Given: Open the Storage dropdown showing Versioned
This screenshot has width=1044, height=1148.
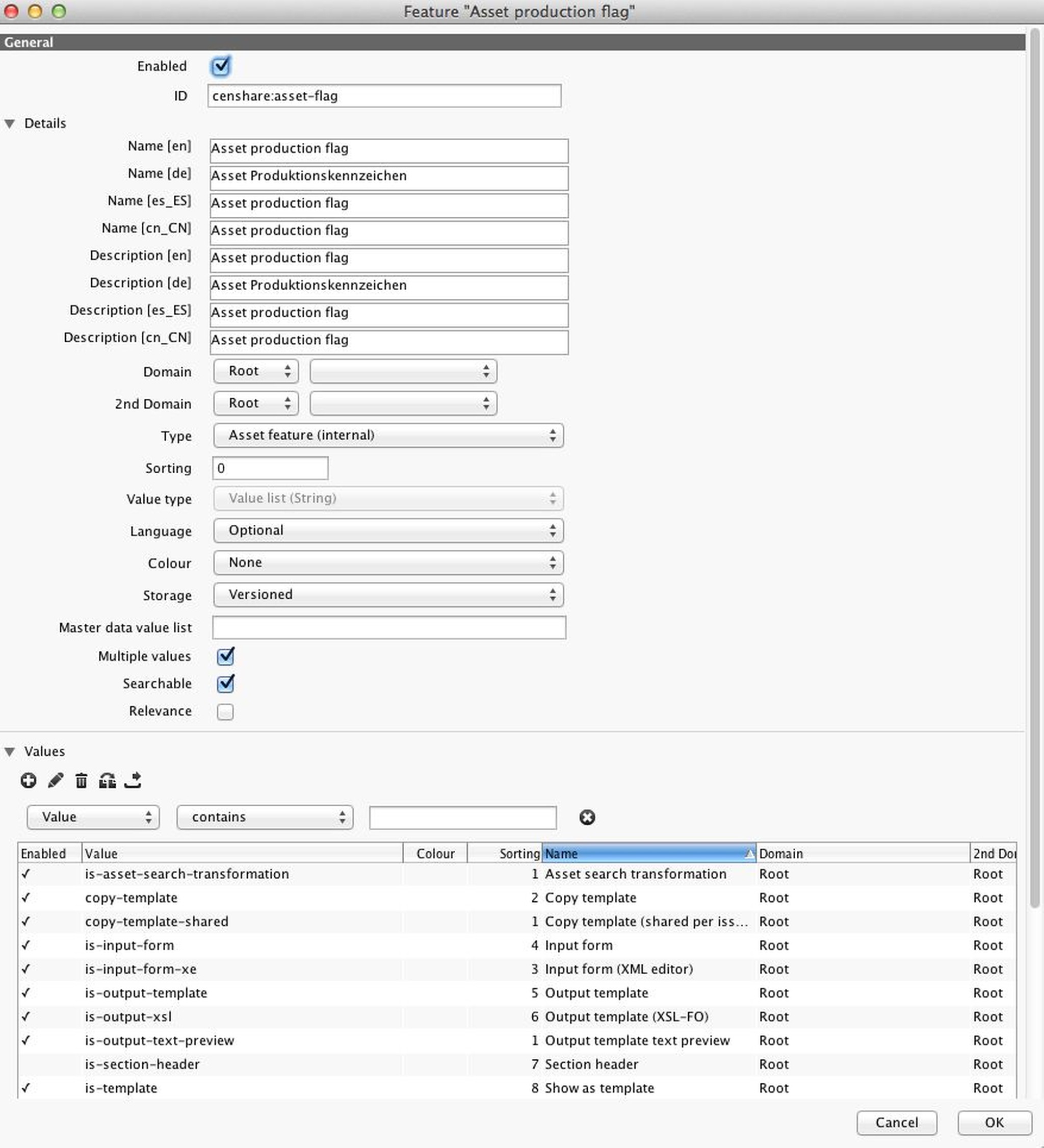Looking at the screenshot, I should [x=388, y=595].
